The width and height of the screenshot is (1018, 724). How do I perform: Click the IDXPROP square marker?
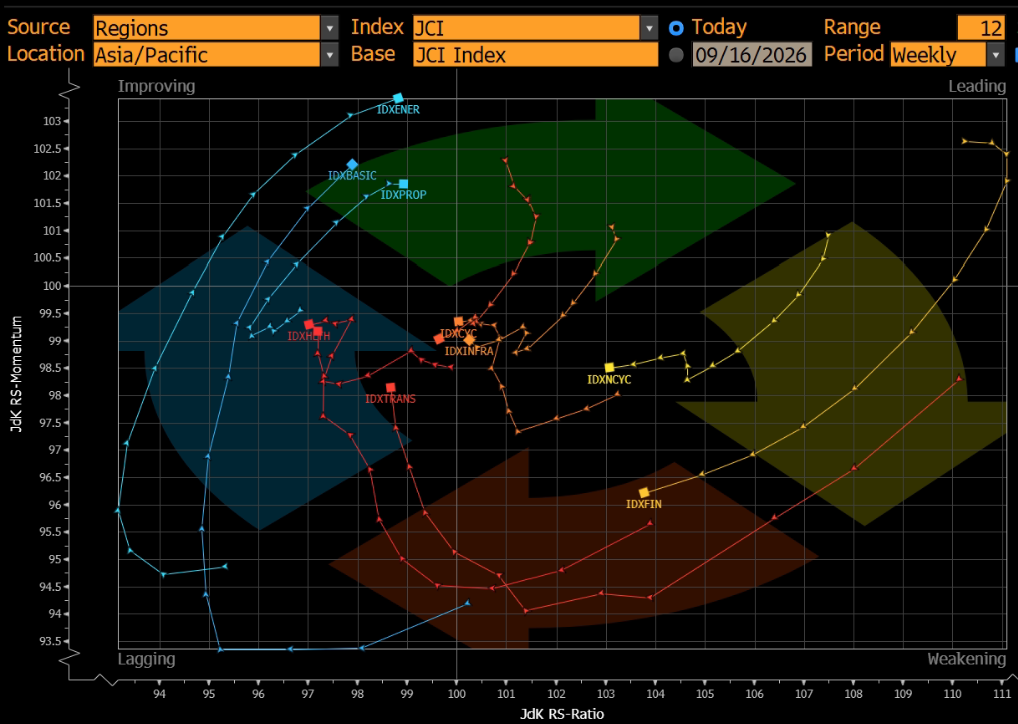[403, 184]
